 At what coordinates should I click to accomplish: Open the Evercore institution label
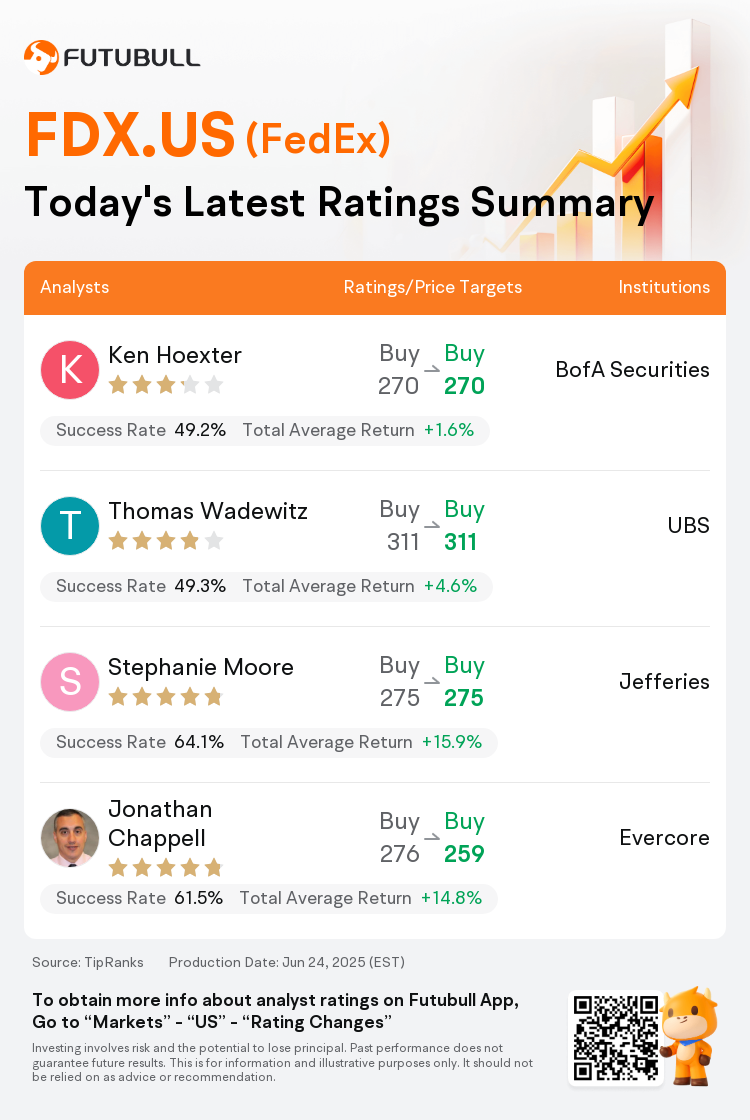[x=664, y=837]
